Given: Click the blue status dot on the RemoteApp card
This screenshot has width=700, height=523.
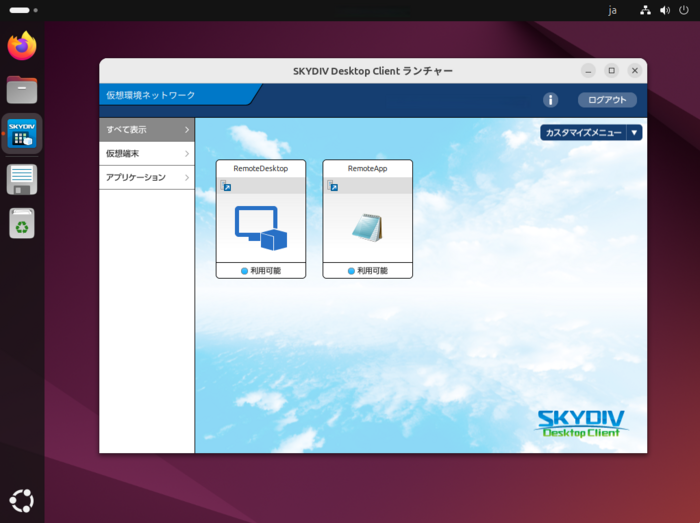Looking at the screenshot, I should (x=351, y=271).
